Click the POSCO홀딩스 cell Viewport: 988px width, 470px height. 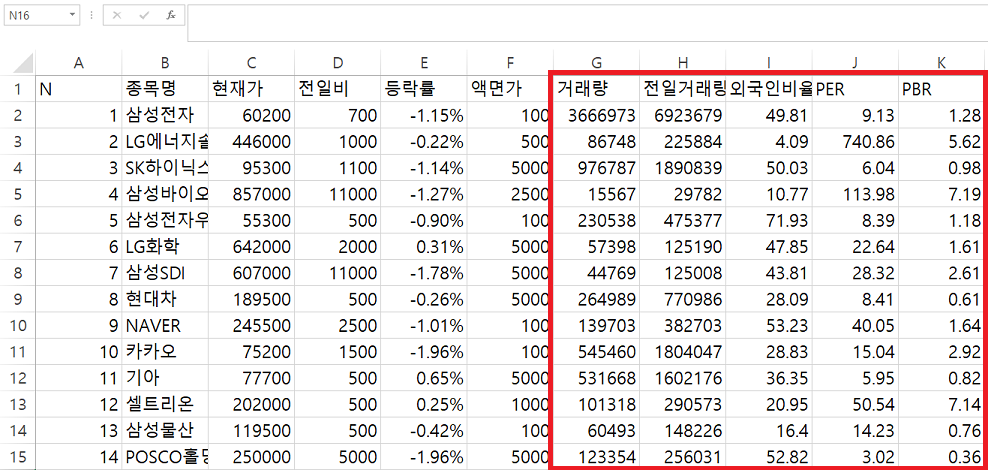[165, 456]
